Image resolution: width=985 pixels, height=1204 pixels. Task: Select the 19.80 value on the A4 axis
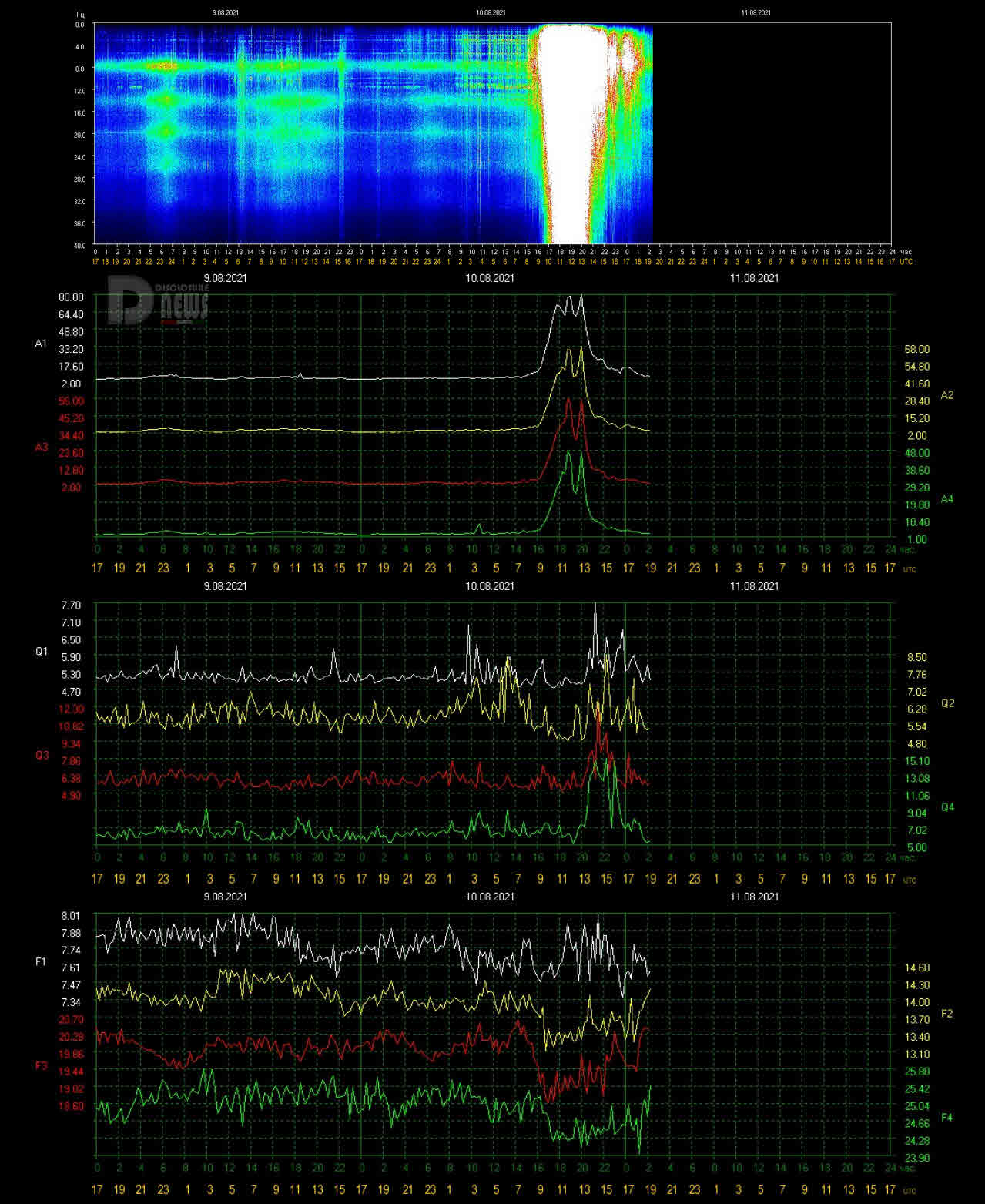coord(916,505)
